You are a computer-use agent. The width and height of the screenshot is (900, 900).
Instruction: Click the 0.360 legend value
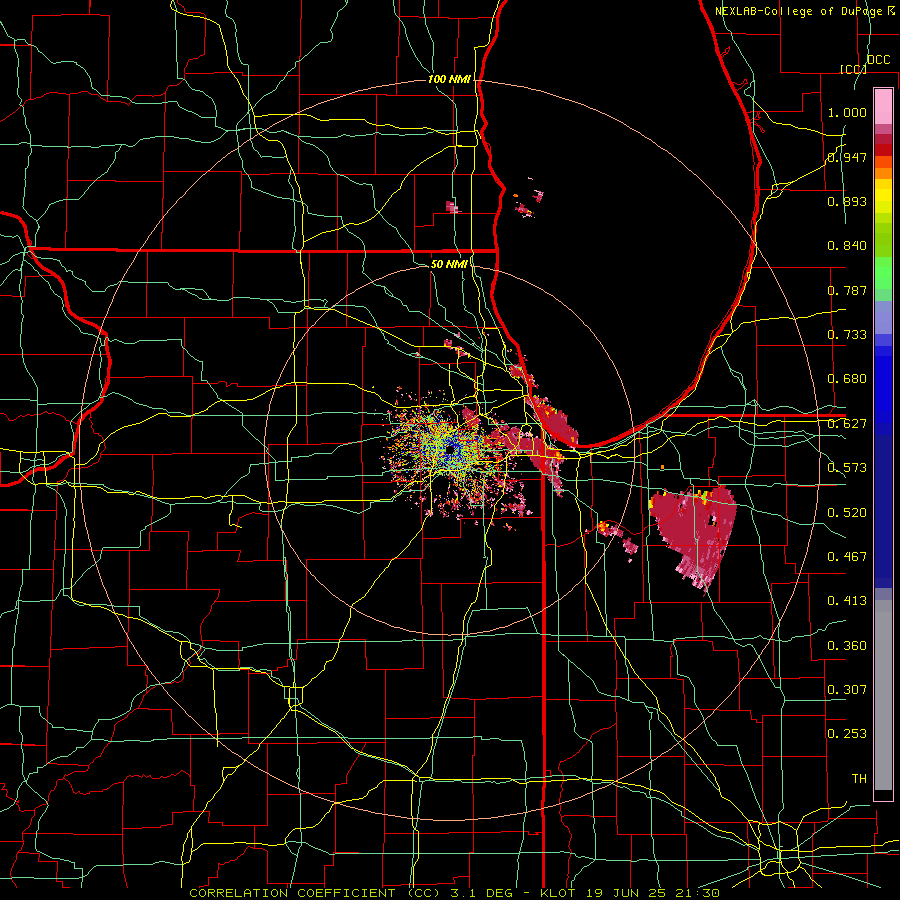(847, 646)
